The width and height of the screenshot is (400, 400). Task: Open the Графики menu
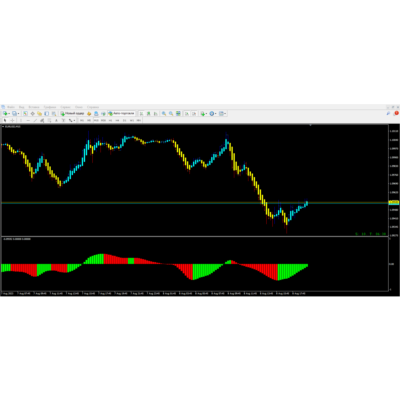pos(50,107)
